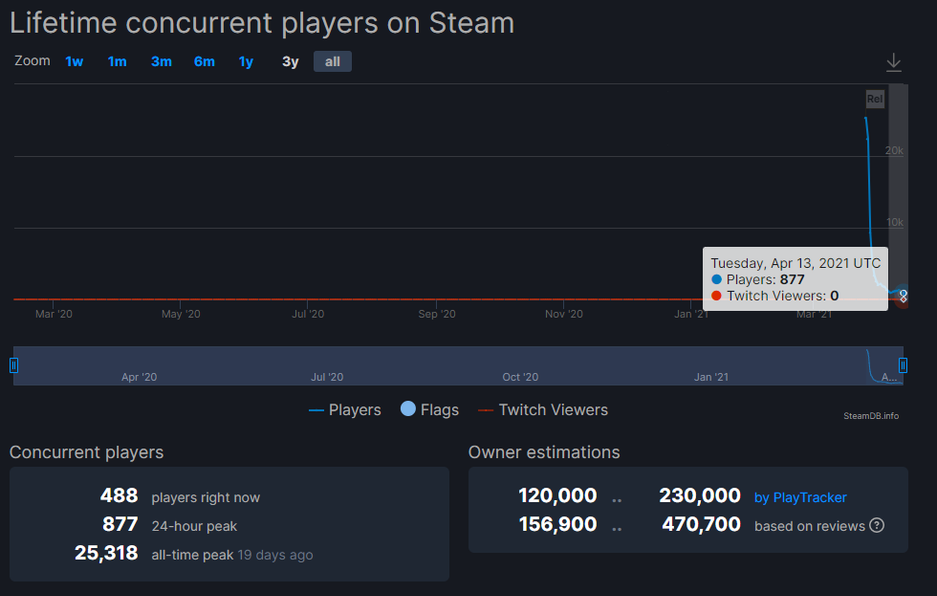Select the 3m zoom option
This screenshot has height=596, width=937.
161,62
